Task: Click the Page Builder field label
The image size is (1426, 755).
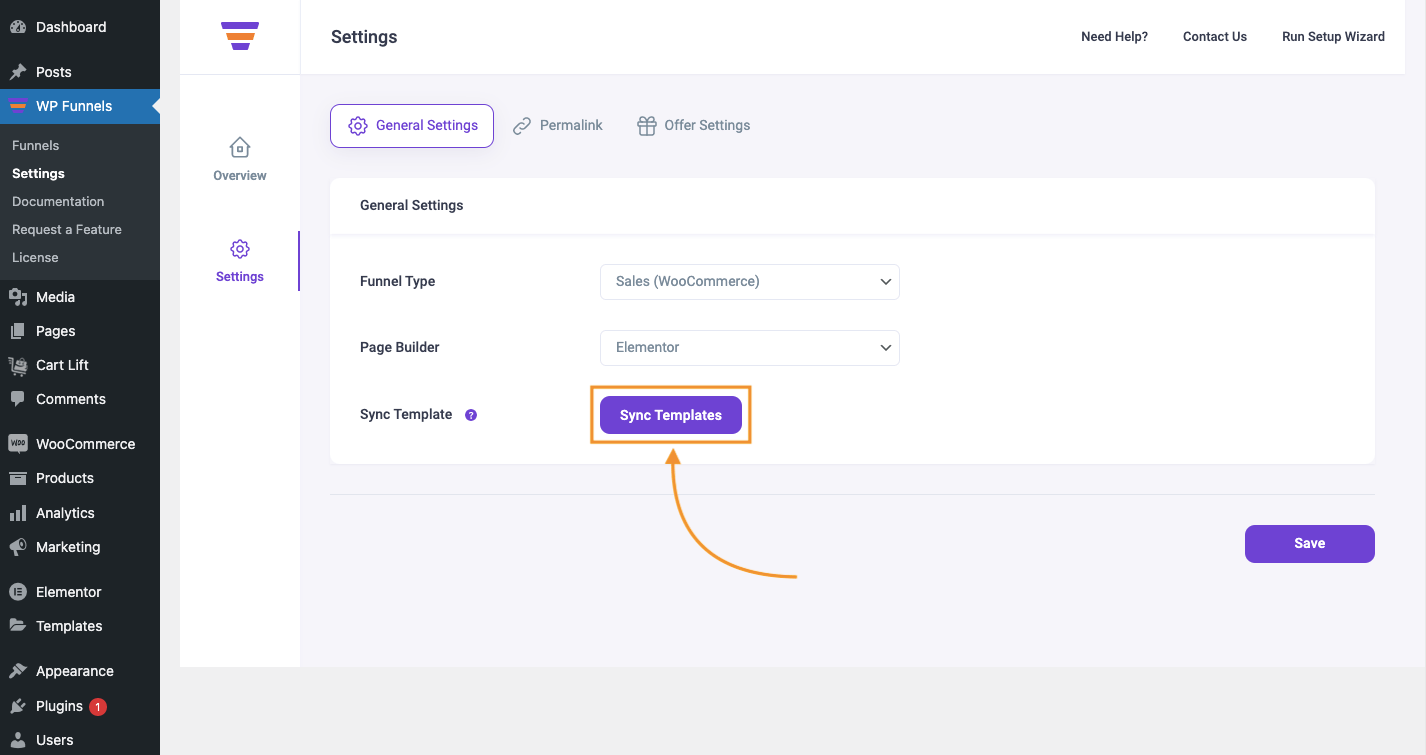Action: (x=400, y=348)
